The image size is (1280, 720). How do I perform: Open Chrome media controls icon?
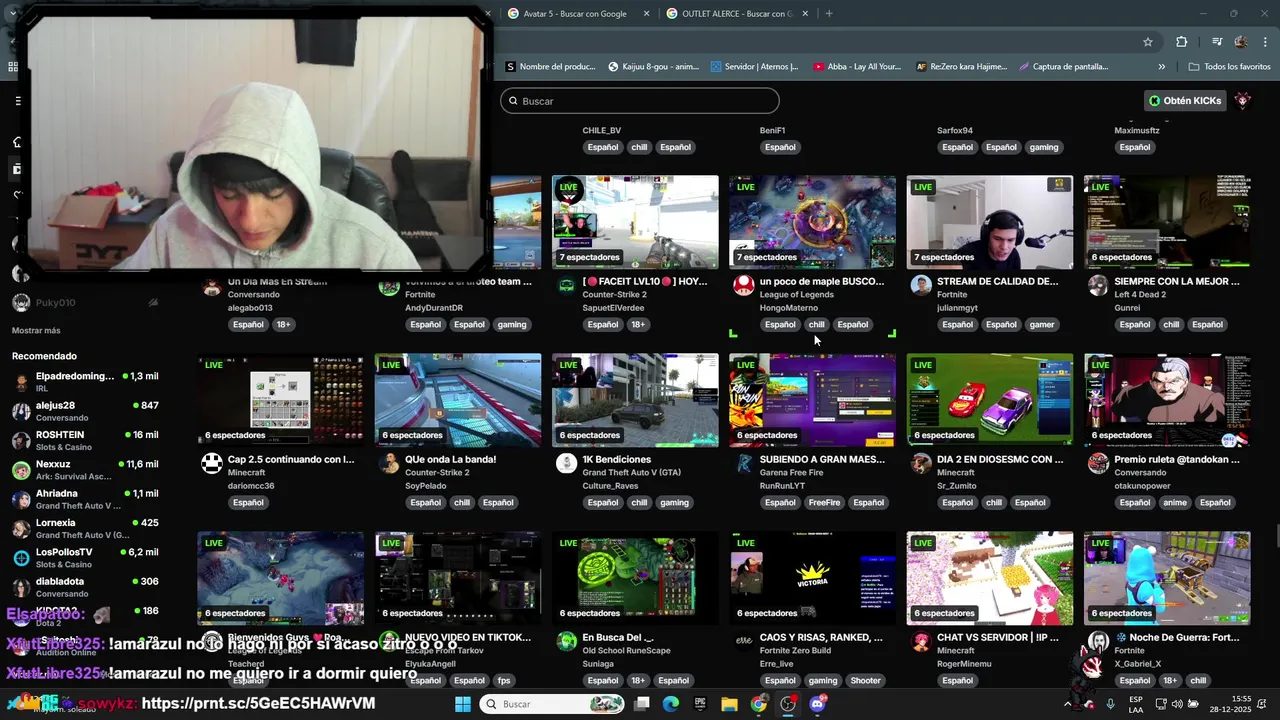[1217, 42]
